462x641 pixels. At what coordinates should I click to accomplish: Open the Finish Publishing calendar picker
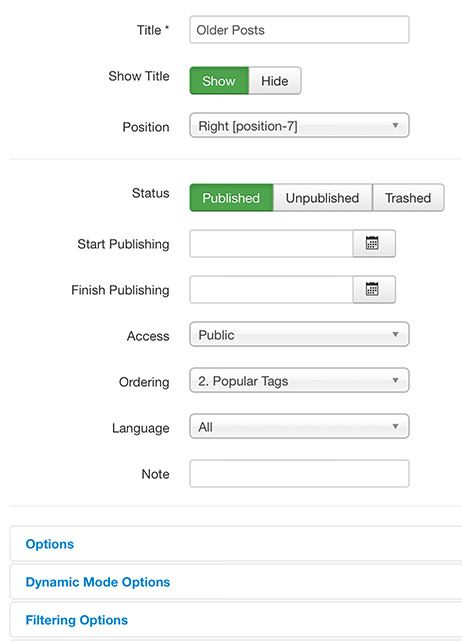tap(374, 289)
